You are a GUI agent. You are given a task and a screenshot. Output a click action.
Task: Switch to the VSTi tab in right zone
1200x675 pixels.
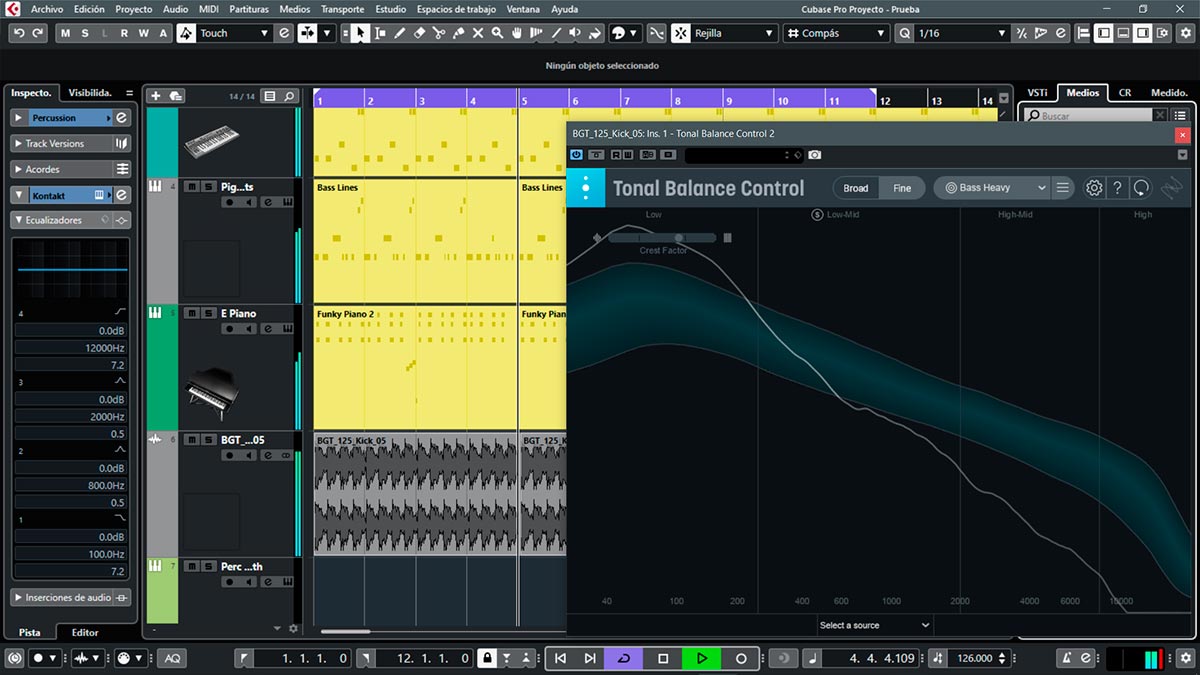coord(1038,93)
